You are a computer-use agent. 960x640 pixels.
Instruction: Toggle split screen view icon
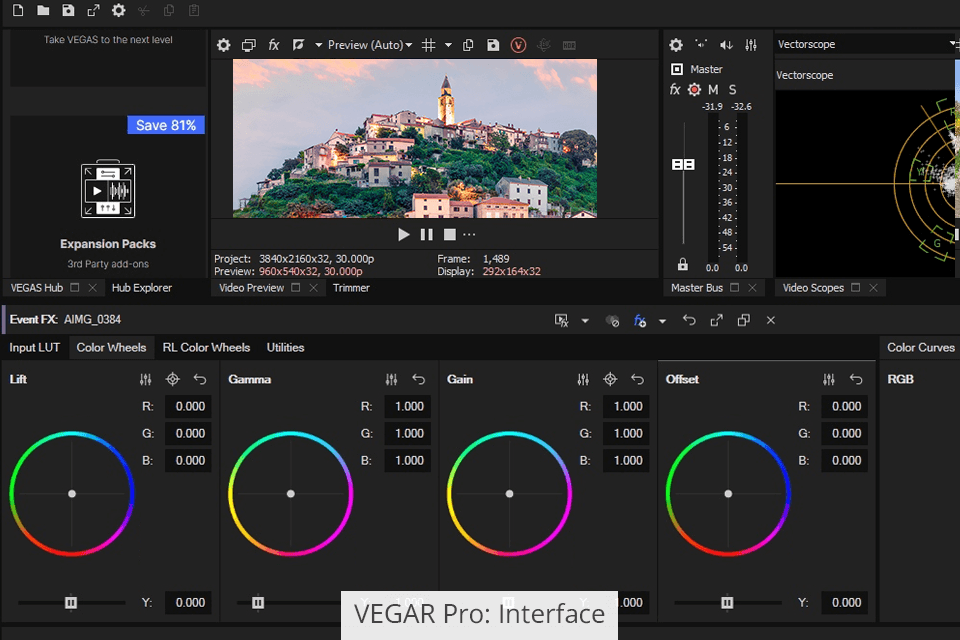click(x=298, y=45)
